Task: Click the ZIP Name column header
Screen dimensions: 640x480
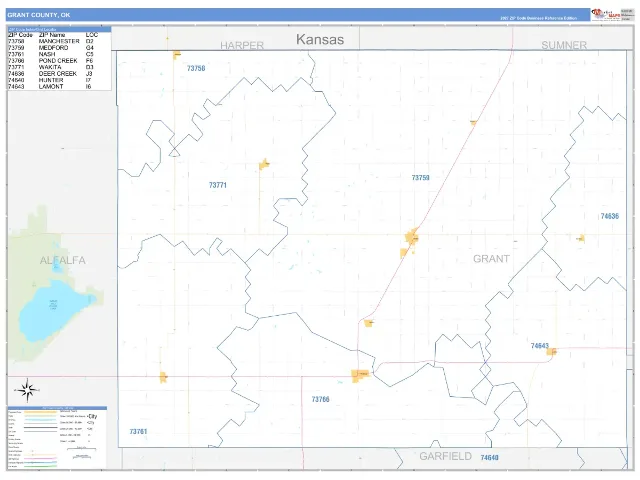Action: (x=52, y=35)
